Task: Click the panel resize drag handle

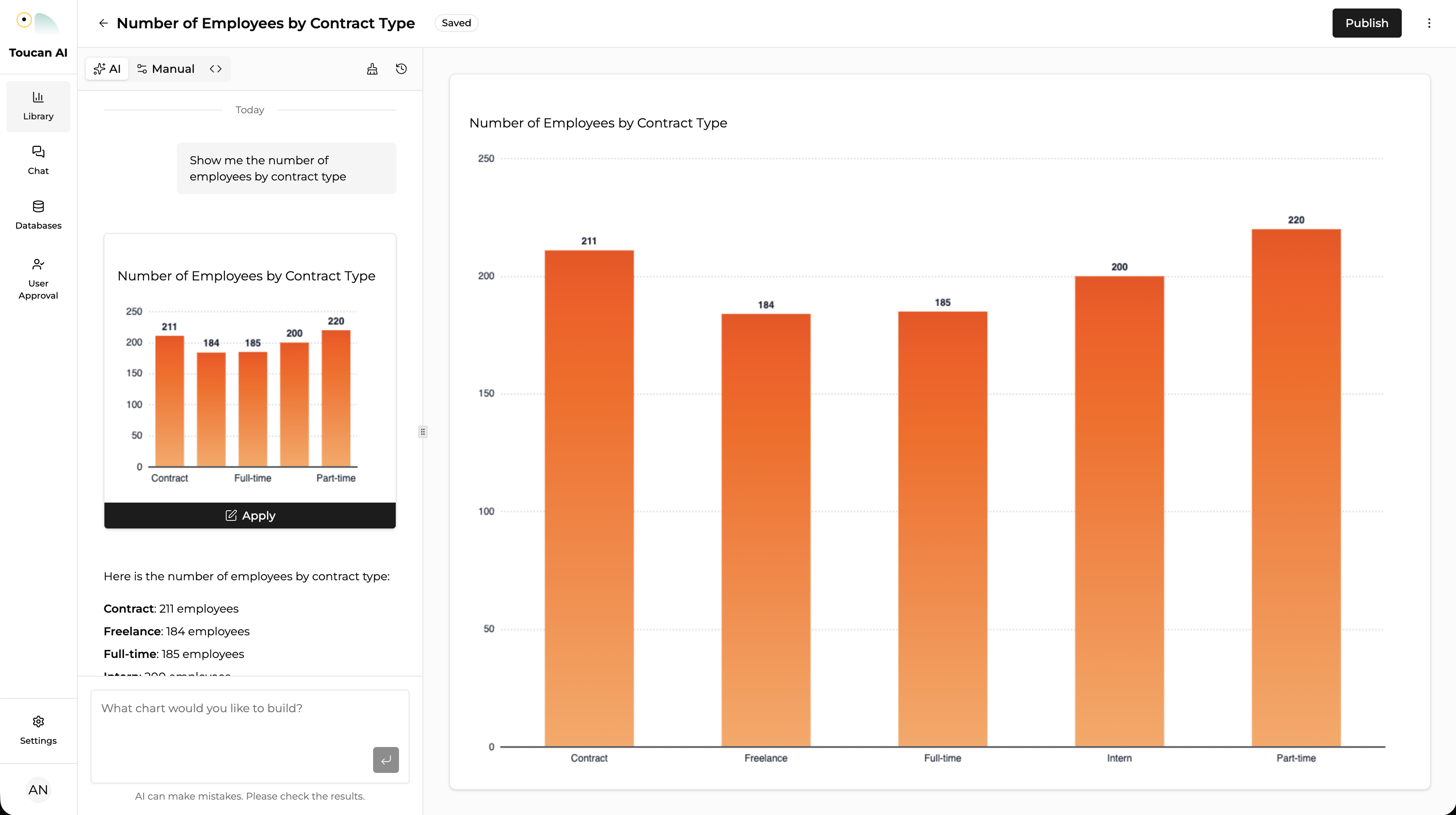Action: (x=423, y=432)
